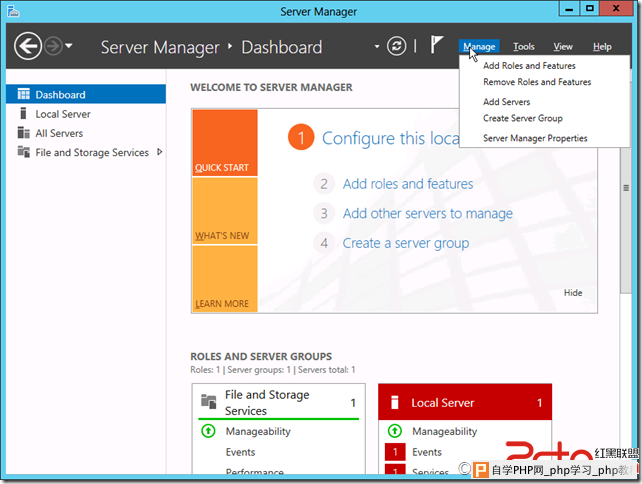Maximize the Server Manager window

(589, 9)
